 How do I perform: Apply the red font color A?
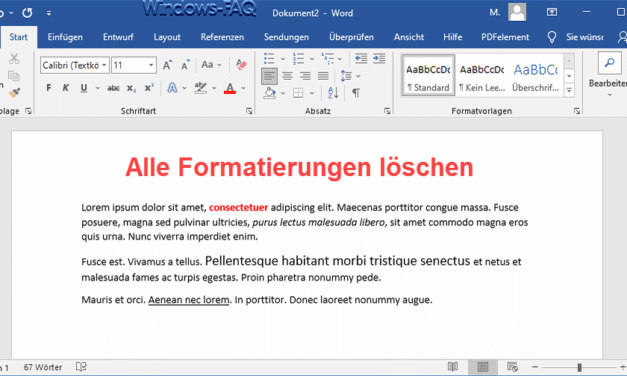pyautogui.click(x=230, y=88)
